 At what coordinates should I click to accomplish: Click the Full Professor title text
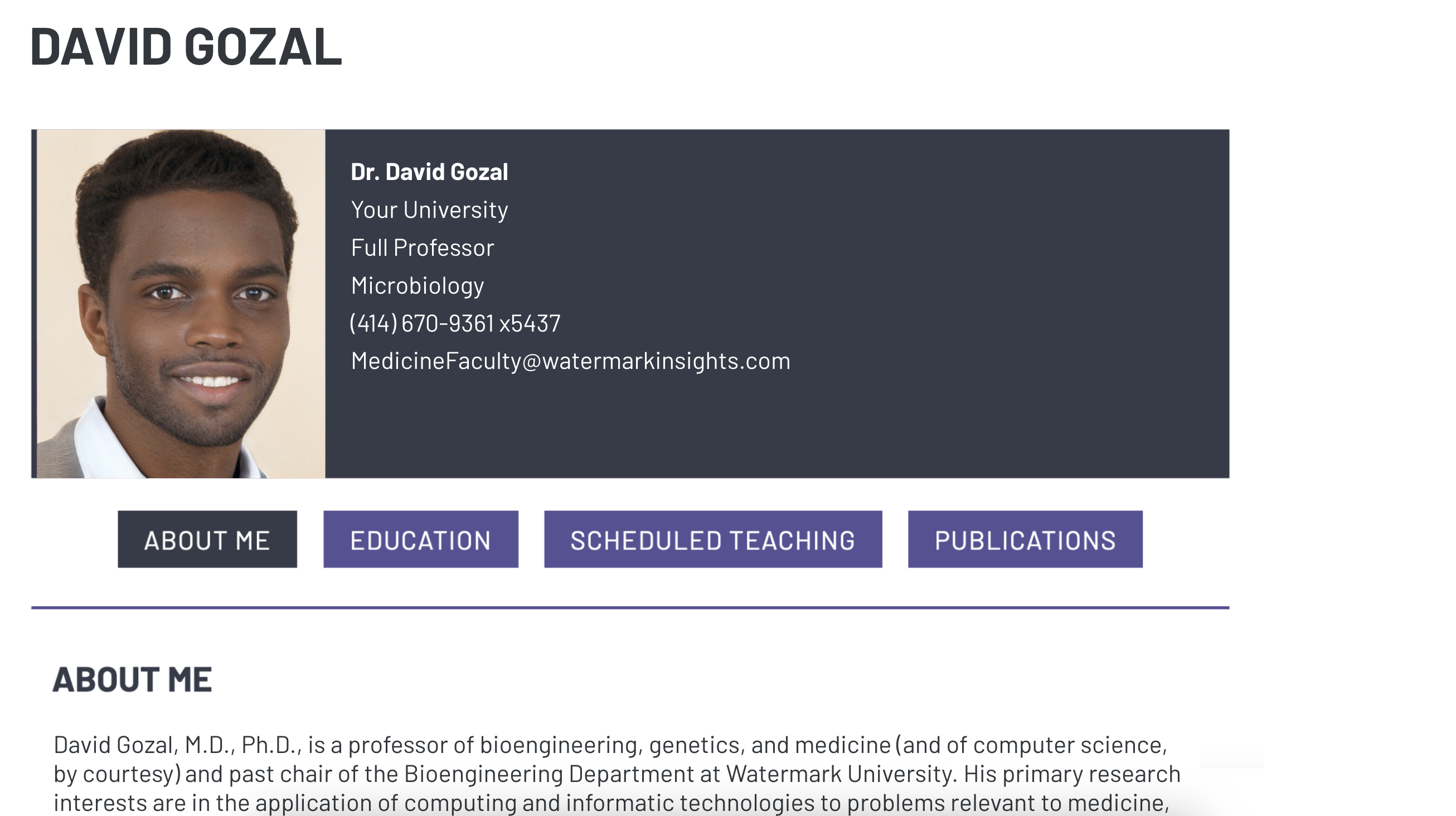pyautogui.click(x=422, y=247)
